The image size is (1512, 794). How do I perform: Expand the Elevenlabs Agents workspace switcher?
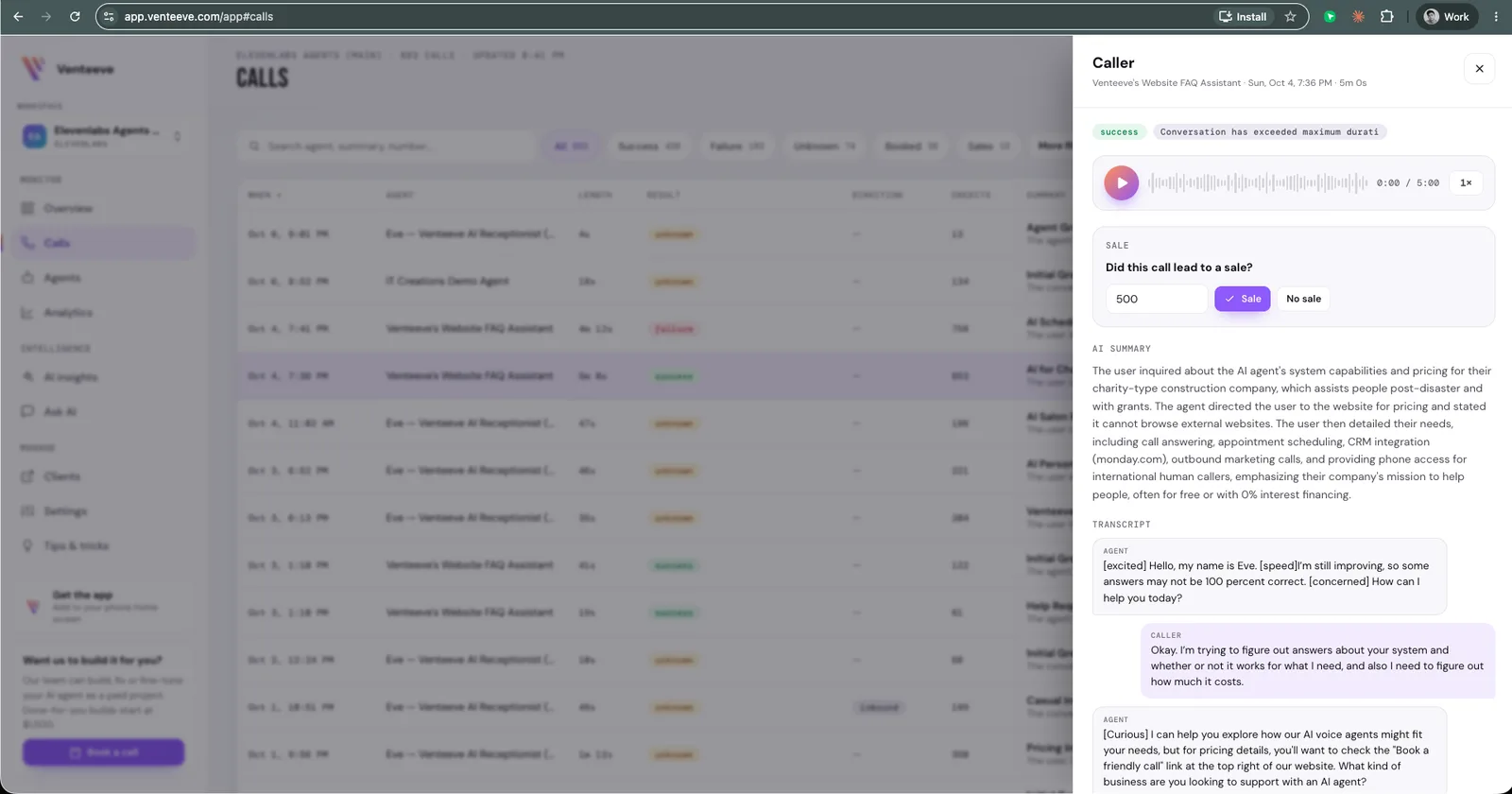coord(103,136)
